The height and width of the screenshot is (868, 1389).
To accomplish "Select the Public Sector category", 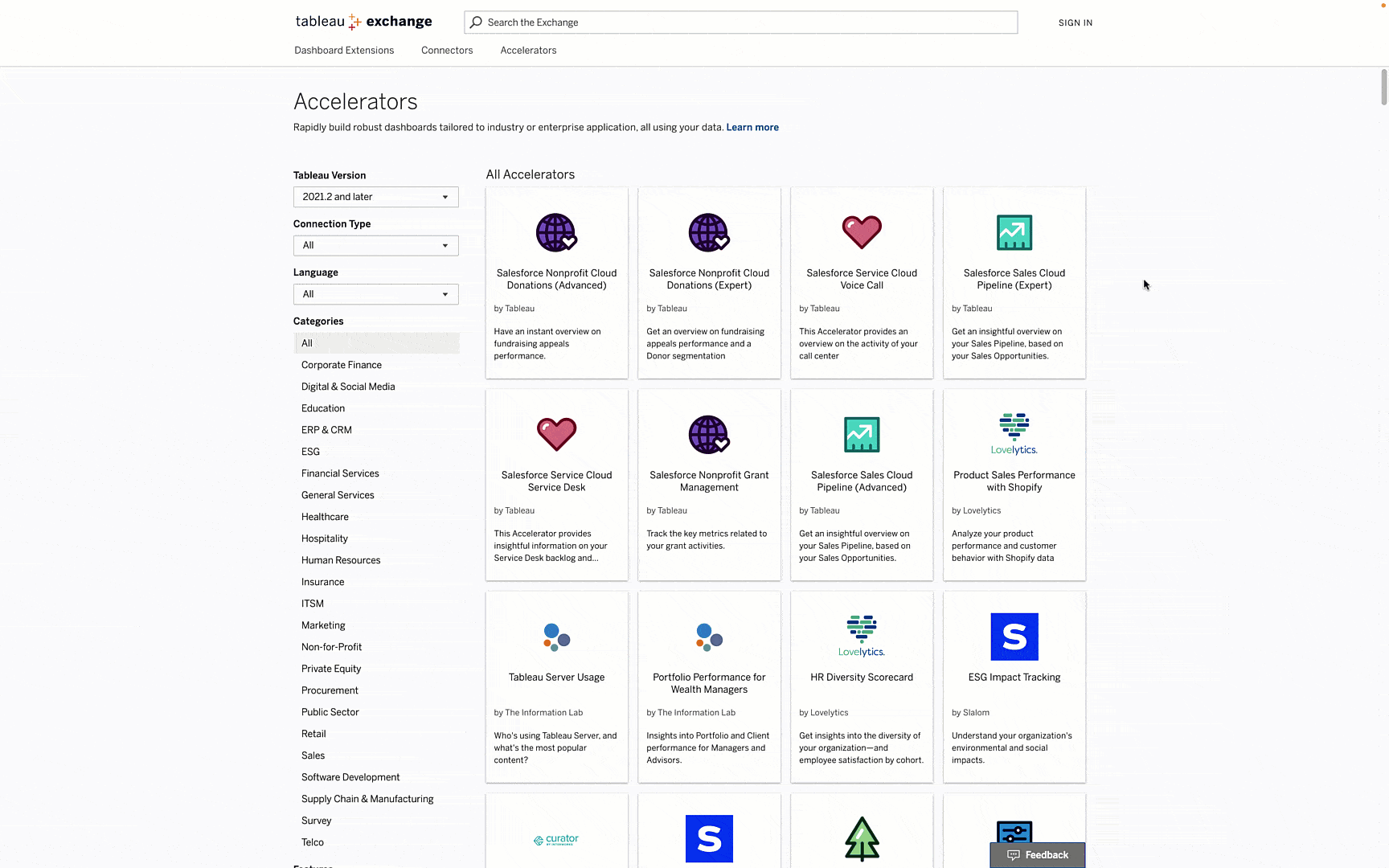I will [x=330, y=712].
